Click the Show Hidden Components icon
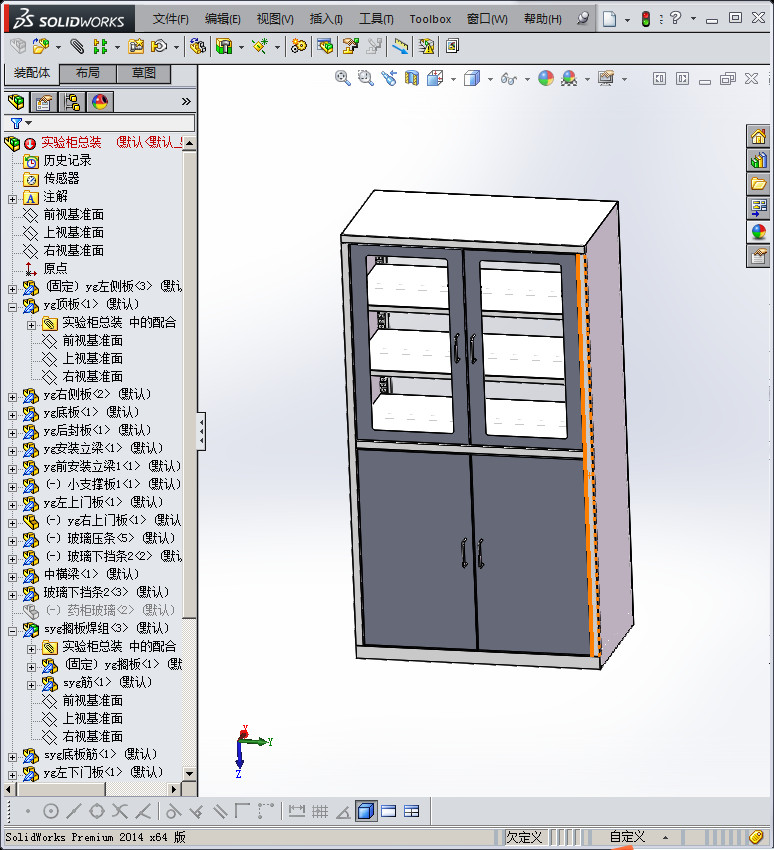The width and height of the screenshot is (774, 850). click(x=198, y=47)
